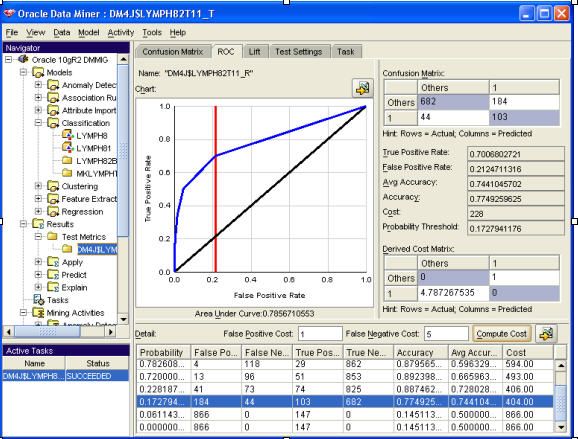Open the Help menu
Screen dimensions: 578x439
(178, 32)
